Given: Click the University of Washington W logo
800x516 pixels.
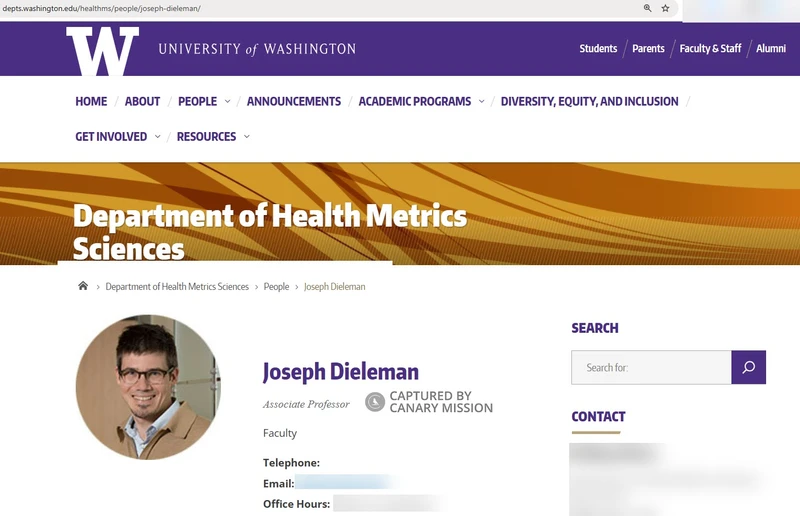Looking at the screenshot, I should pos(103,51).
